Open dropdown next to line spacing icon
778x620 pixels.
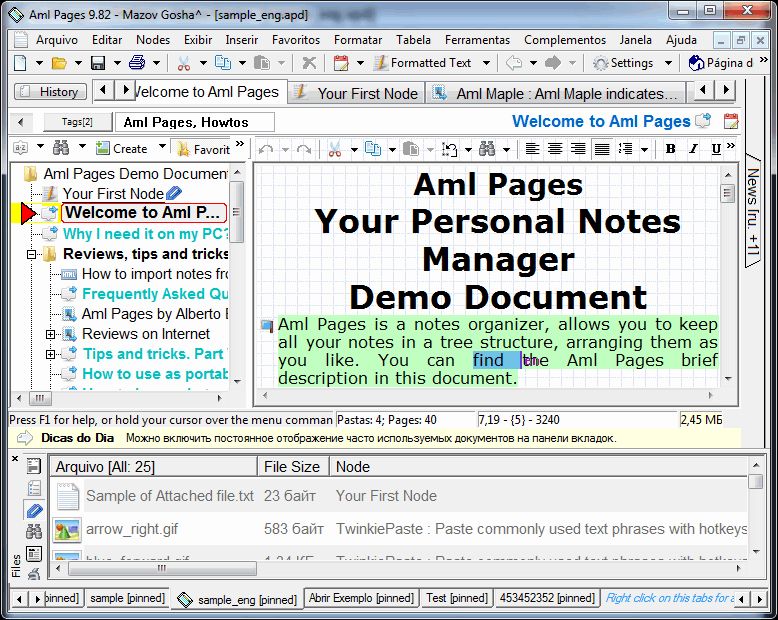click(644, 149)
